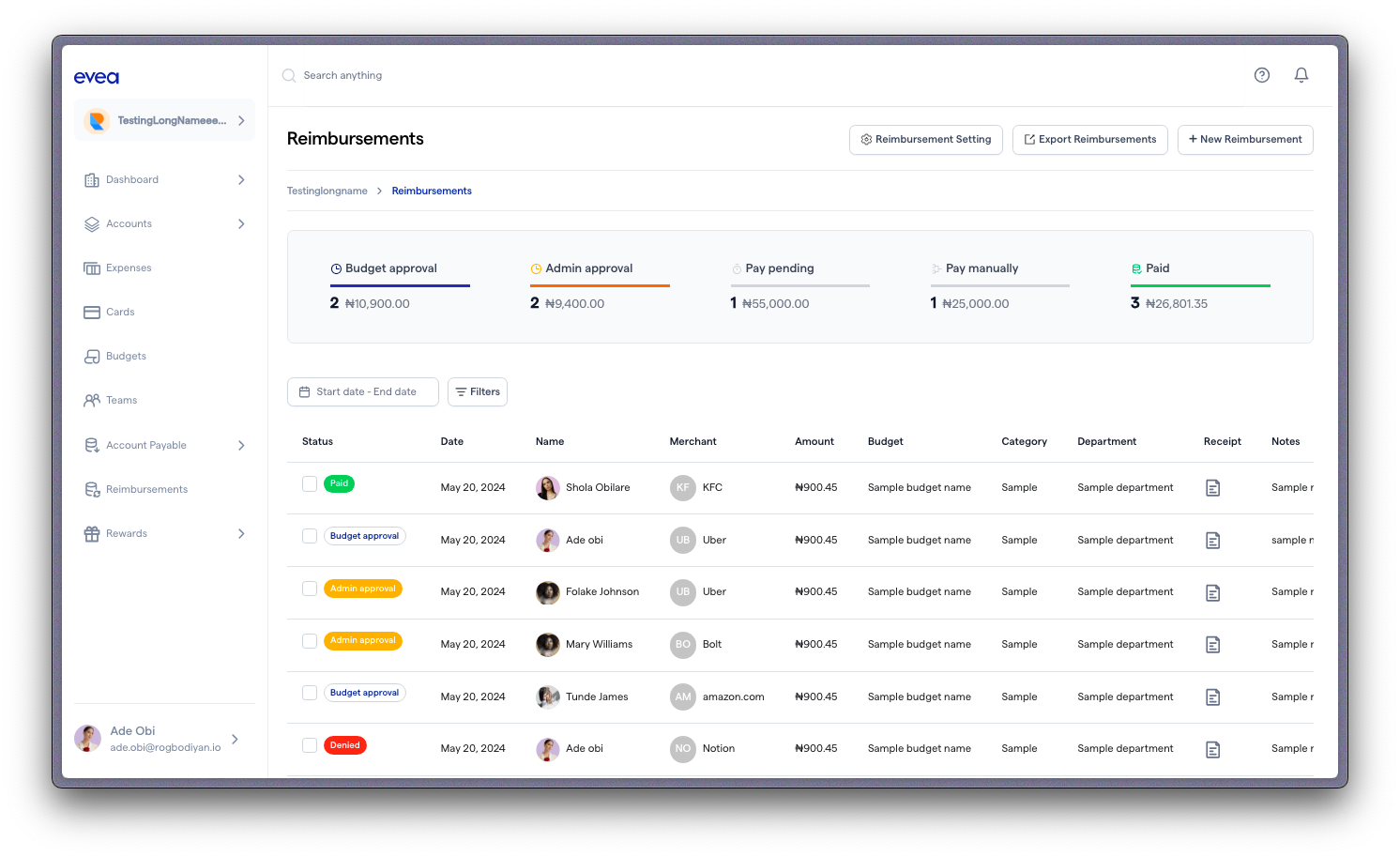The height and width of the screenshot is (857, 1400).
Task: Click the Cards sidebar icon
Action: pos(92,313)
